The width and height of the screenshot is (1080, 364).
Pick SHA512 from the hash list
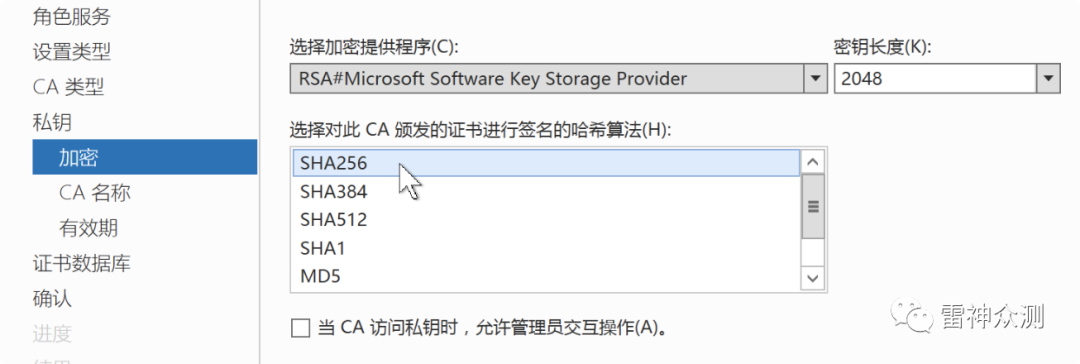546,220
